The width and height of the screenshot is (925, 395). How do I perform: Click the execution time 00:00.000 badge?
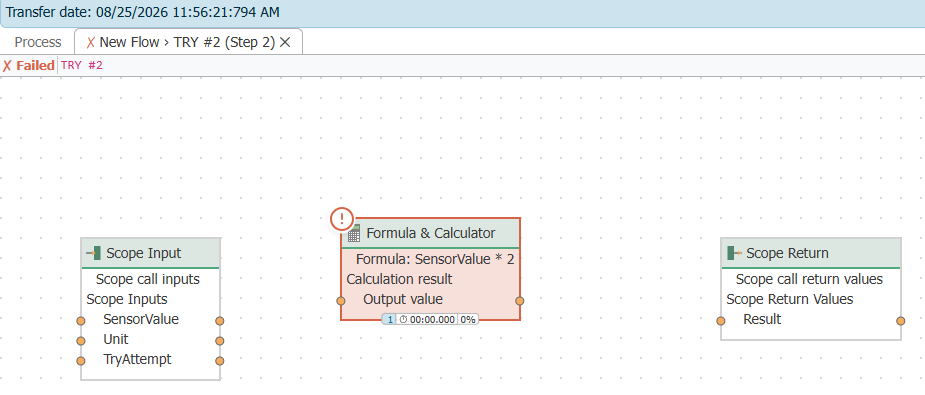427,320
